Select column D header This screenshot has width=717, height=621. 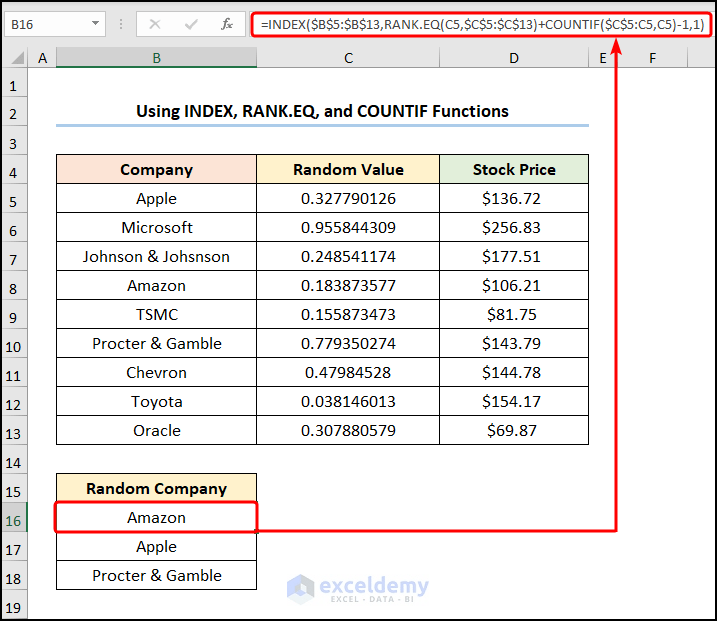click(514, 58)
